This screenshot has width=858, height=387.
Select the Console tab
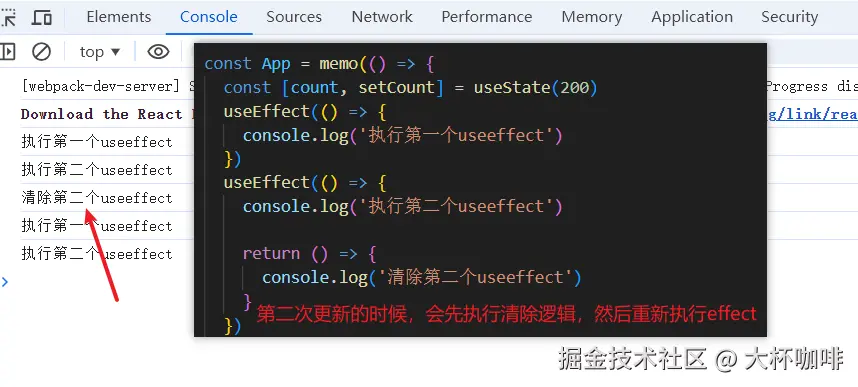(x=209, y=17)
